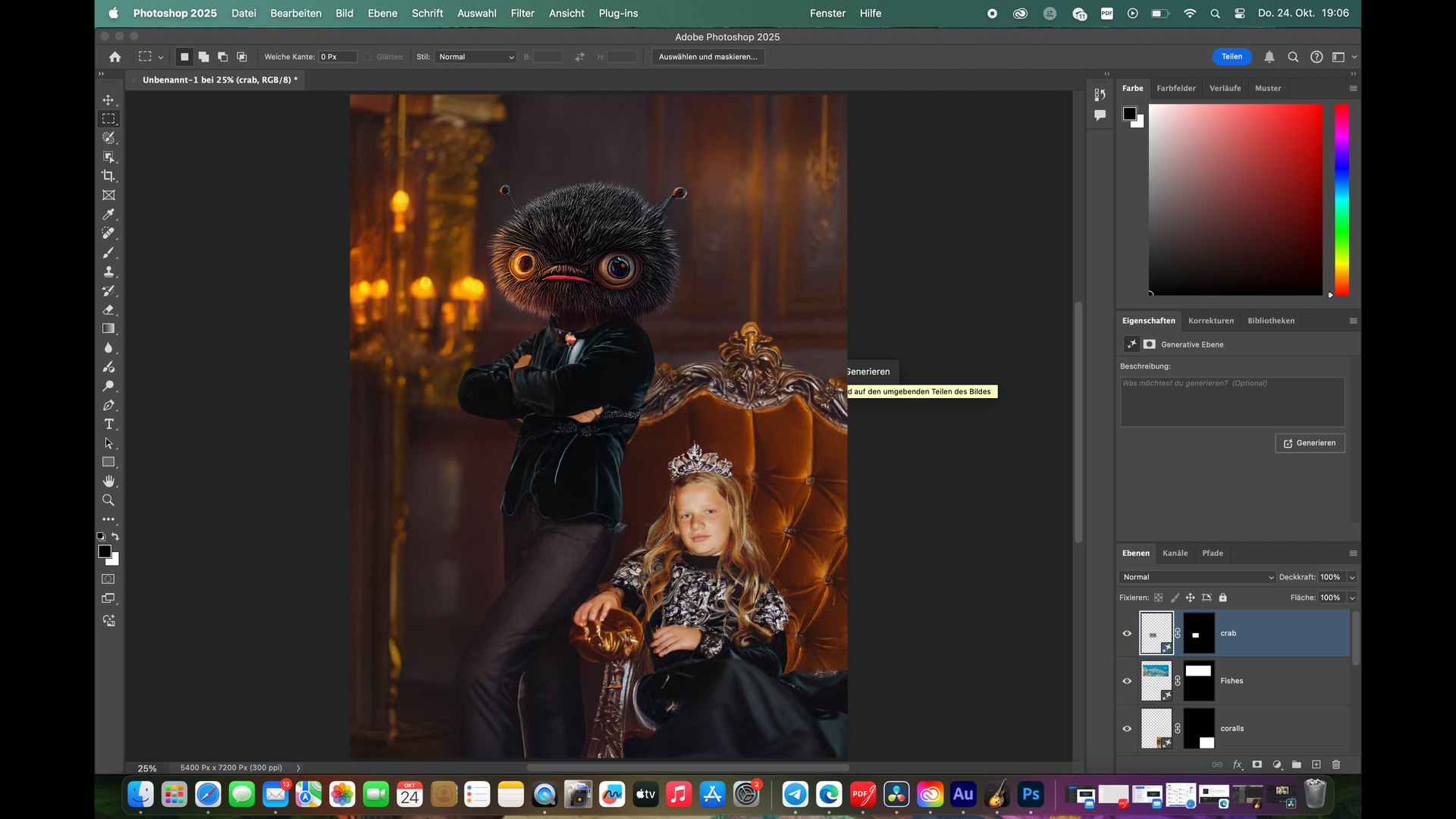Select the Brush tool
The height and width of the screenshot is (819, 1456).
point(108,253)
